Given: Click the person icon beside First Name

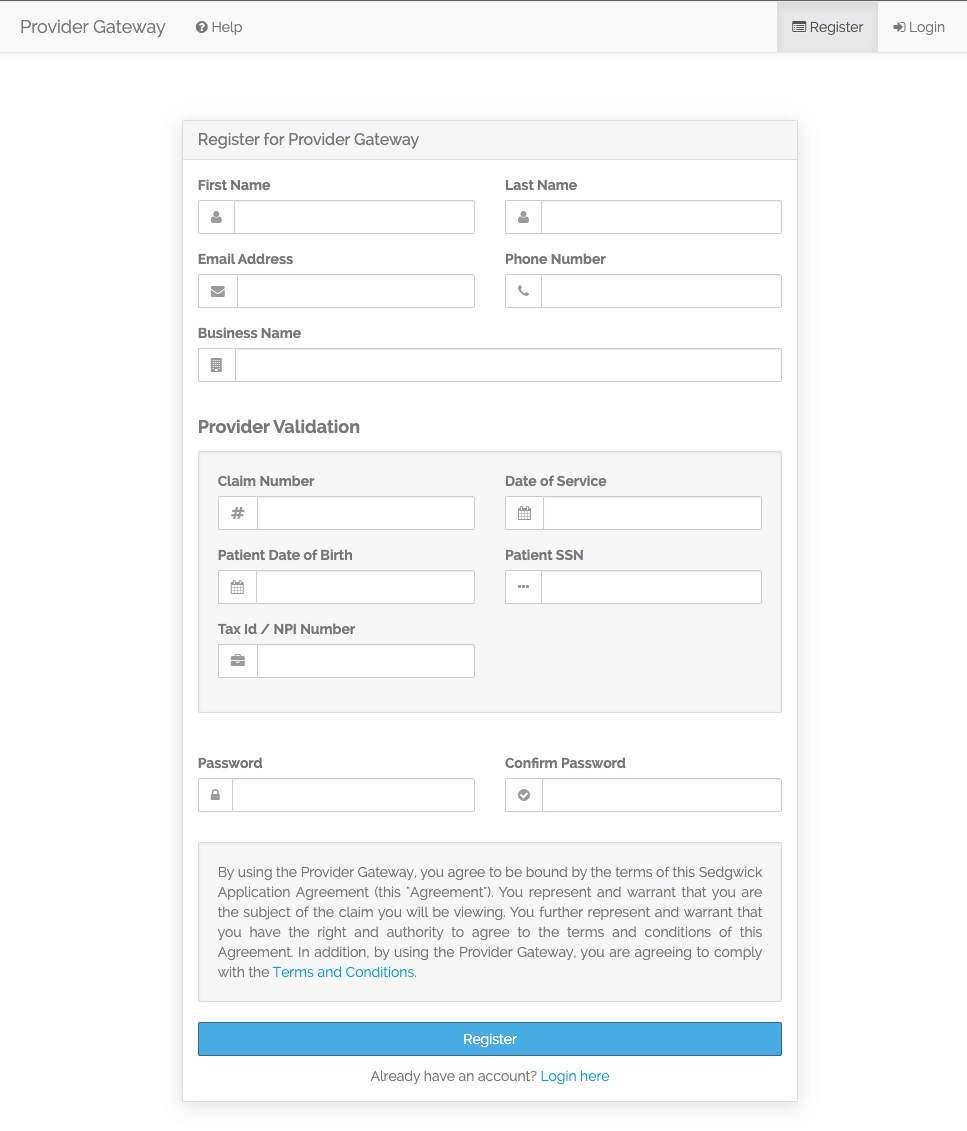Looking at the screenshot, I should point(216,217).
